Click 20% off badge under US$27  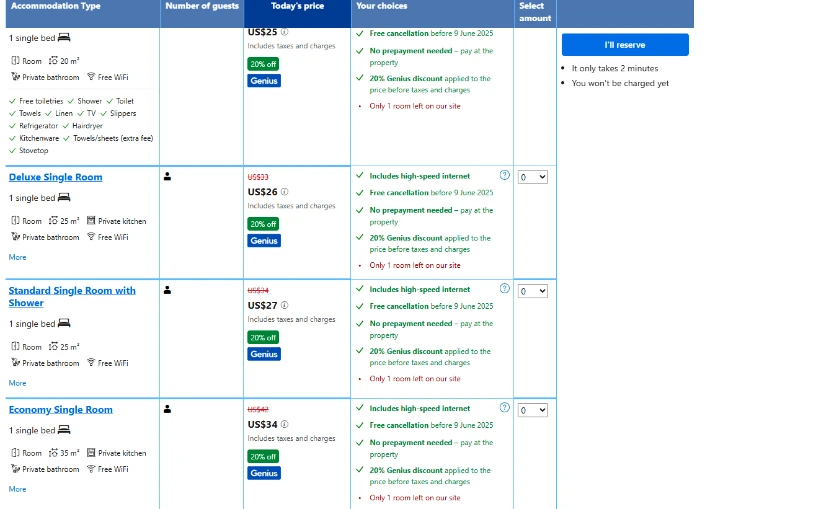263,337
